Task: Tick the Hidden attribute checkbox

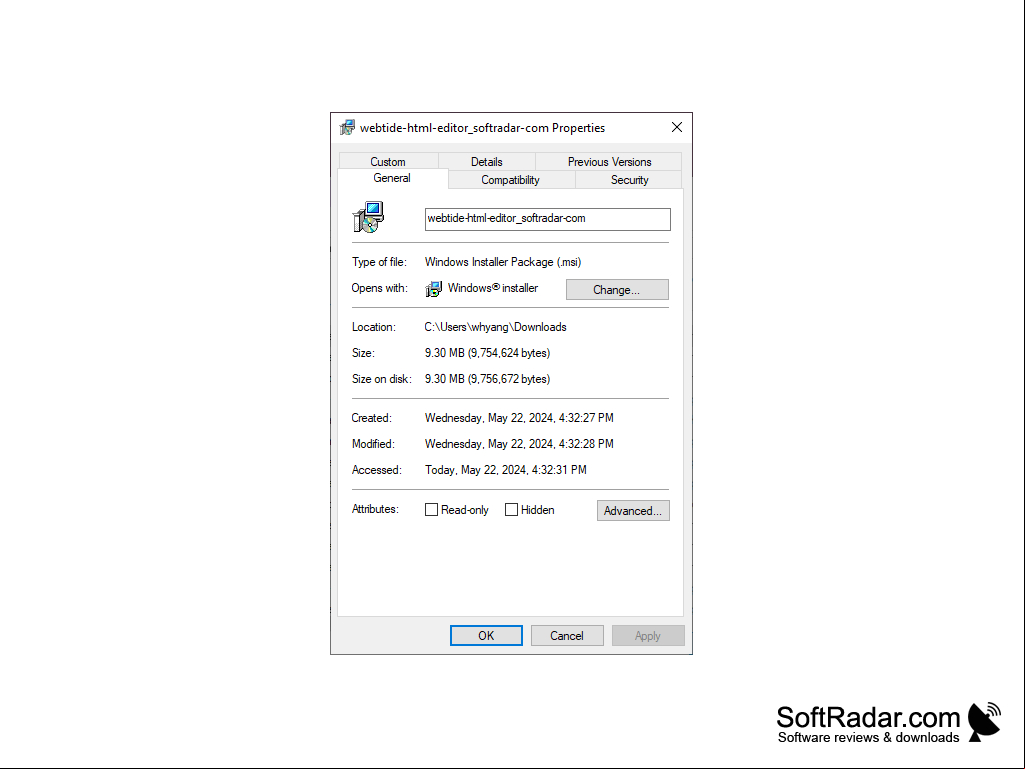Action: point(511,509)
